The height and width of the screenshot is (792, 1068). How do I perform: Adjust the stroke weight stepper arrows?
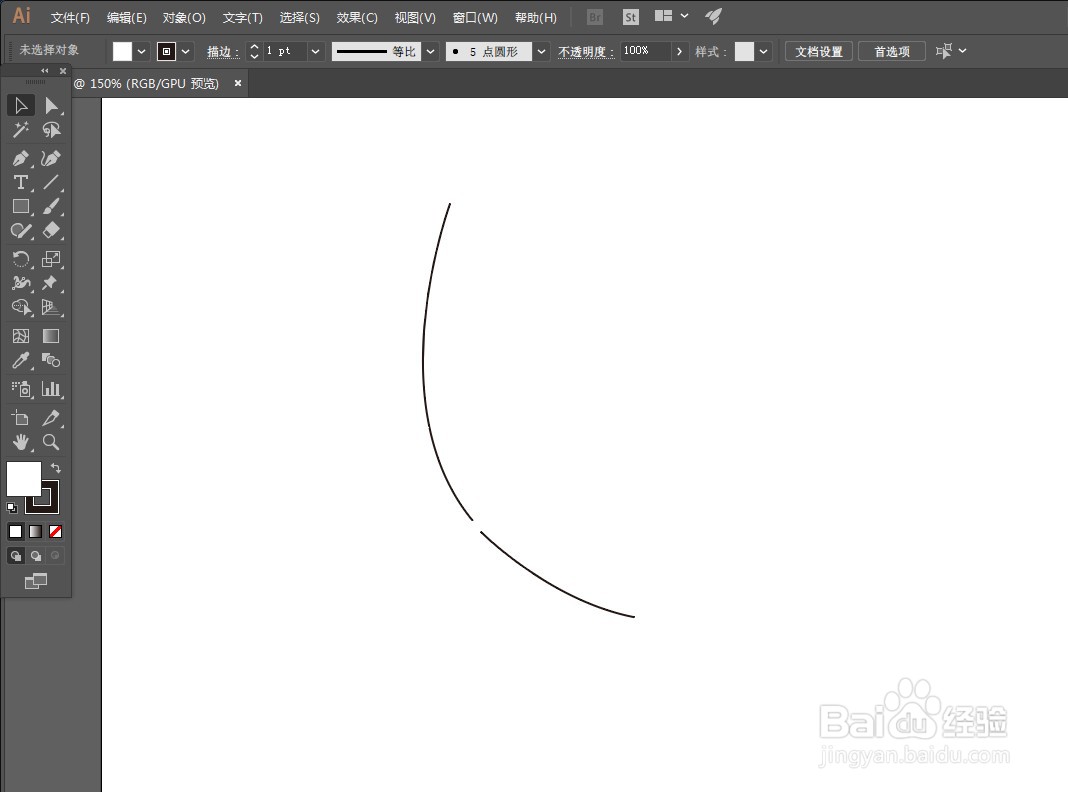pyautogui.click(x=254, y=51)
